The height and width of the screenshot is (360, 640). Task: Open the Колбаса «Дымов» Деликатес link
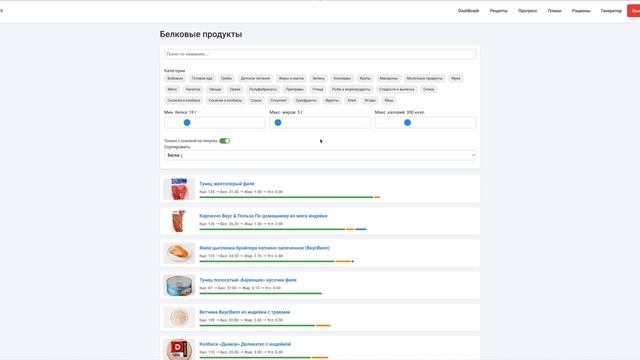point(245,344)
